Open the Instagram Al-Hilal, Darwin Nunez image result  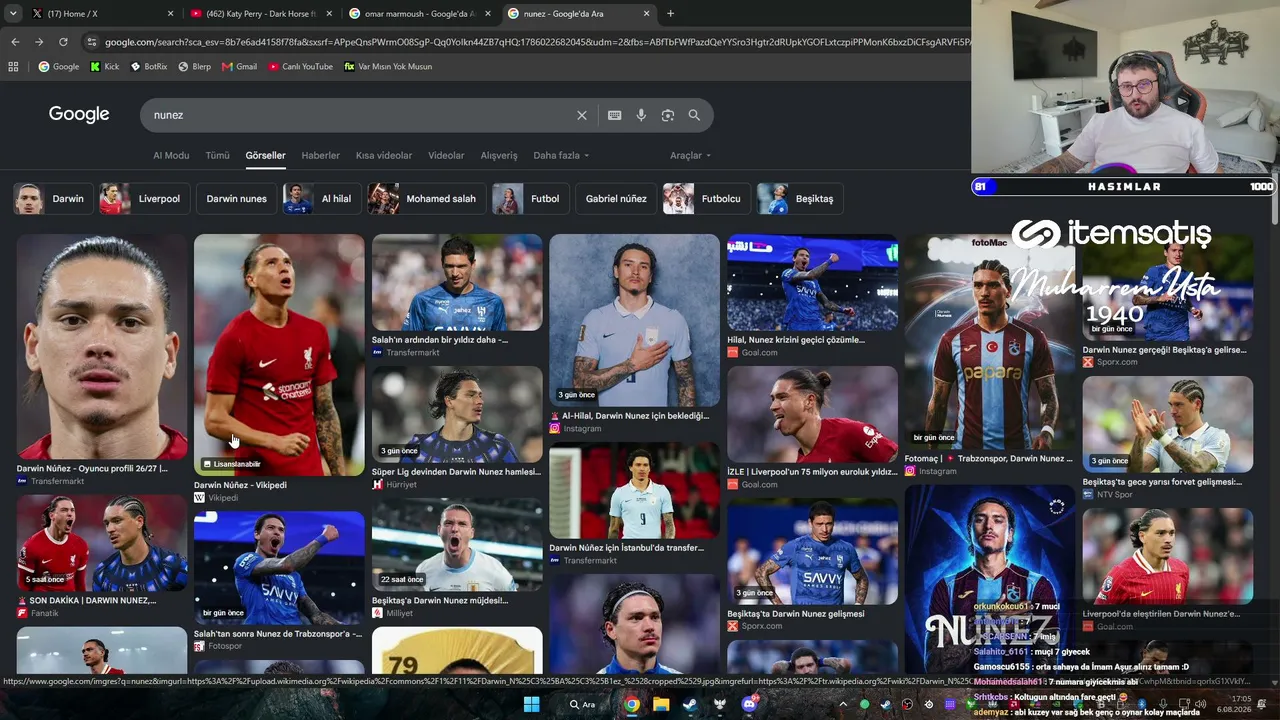click(634, 320)
